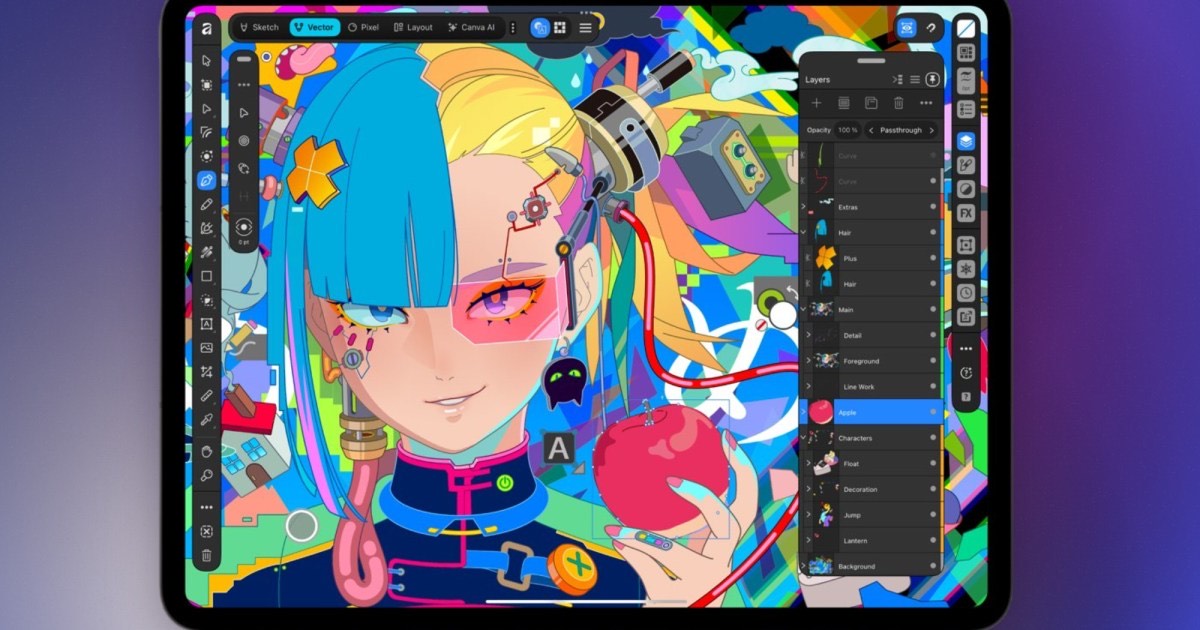The width and height of the screenshot is (1200, 630).
Task: Toggle visibility dot of Line Work layer
Action: pos(933,387)
